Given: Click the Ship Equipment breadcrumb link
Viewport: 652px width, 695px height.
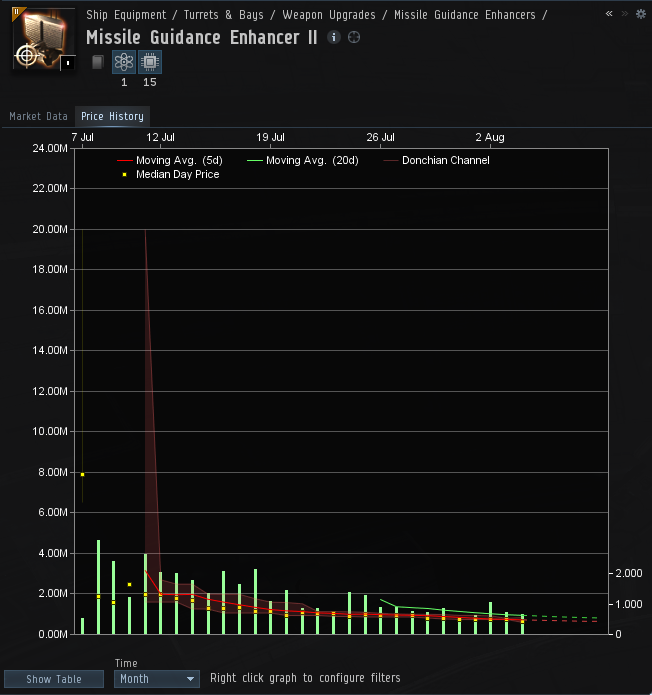Looking at the screenshot, I should tap(126, 15).
